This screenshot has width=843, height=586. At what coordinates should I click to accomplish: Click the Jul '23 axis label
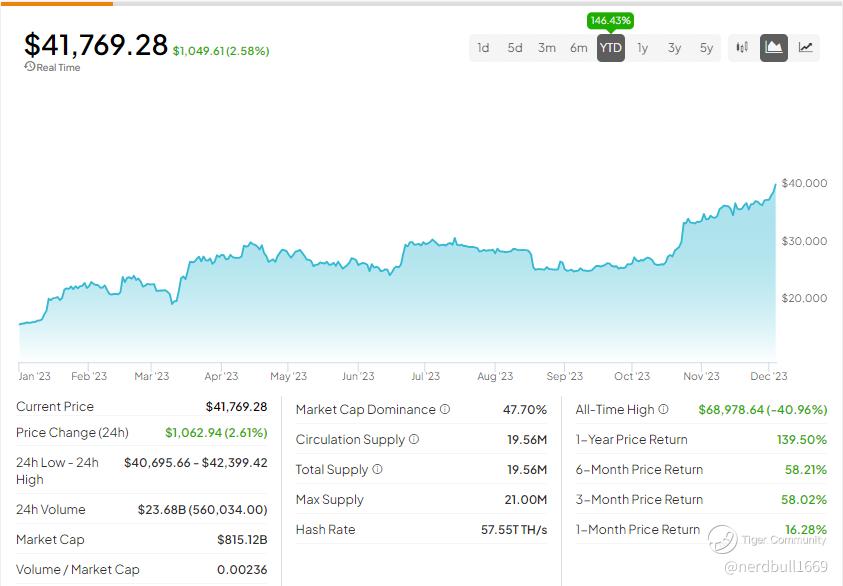[x=425, y=376]
